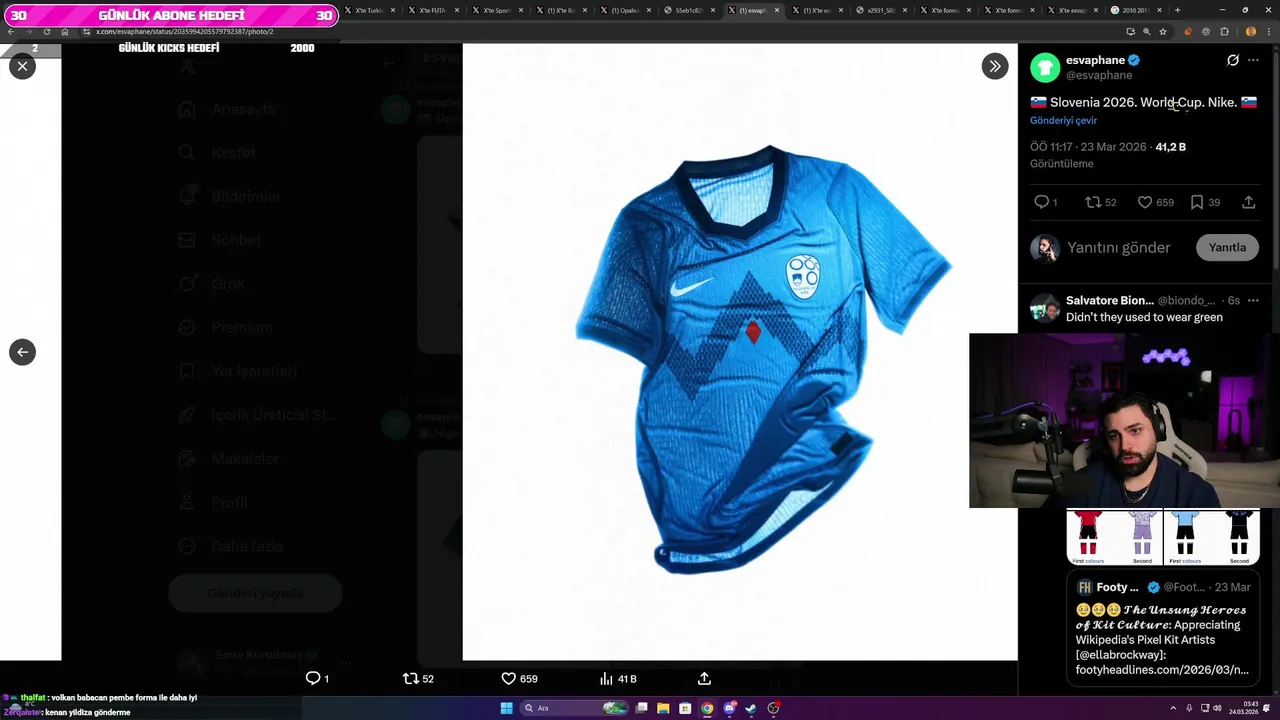Screen dimensions: 1280x720
Task: Click the reply icon in the bottom photo bar
Action: 313,678
